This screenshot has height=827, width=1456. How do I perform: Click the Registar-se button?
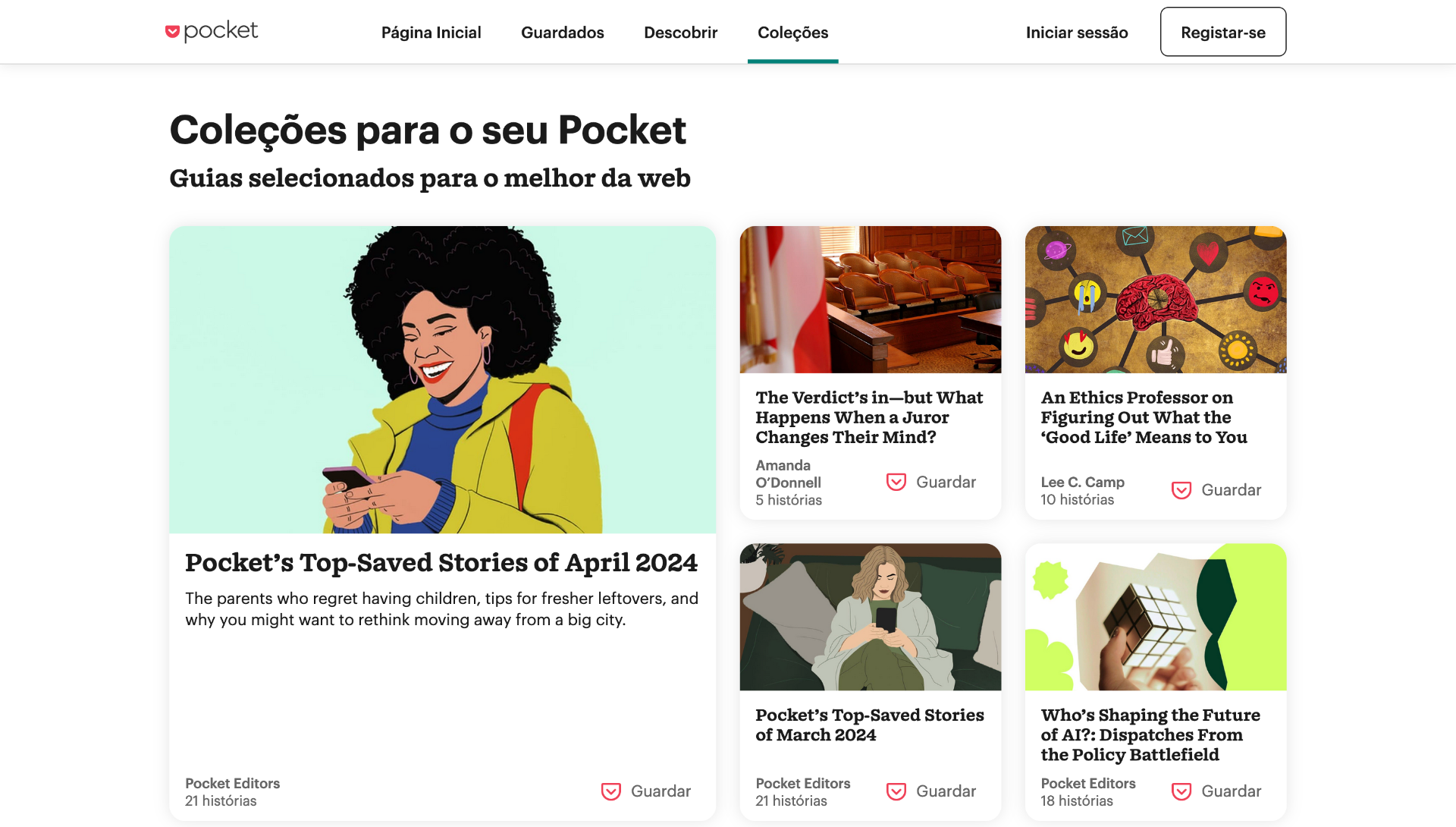1223,32
